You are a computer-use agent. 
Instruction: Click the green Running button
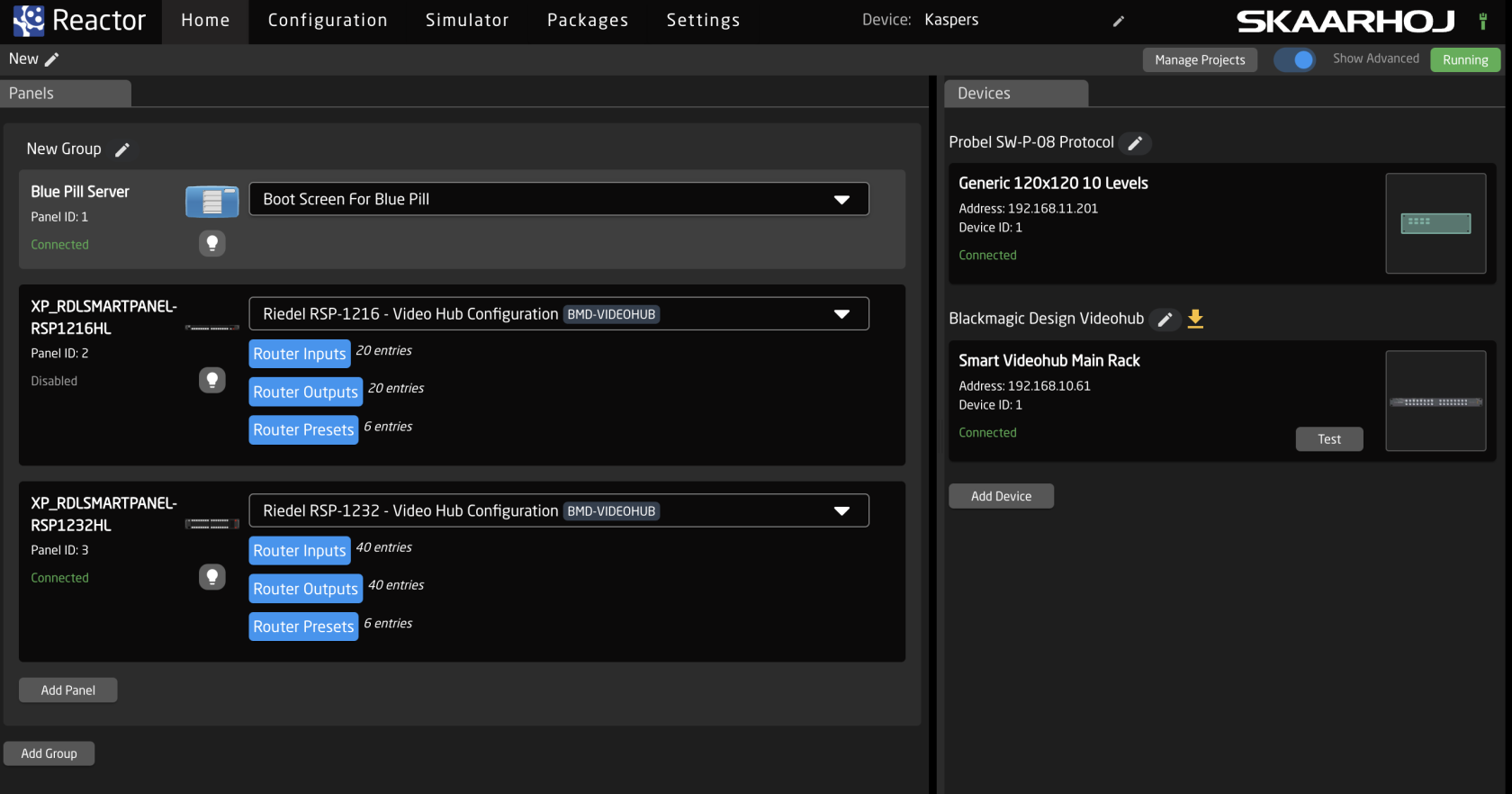tap(1465, 60)
